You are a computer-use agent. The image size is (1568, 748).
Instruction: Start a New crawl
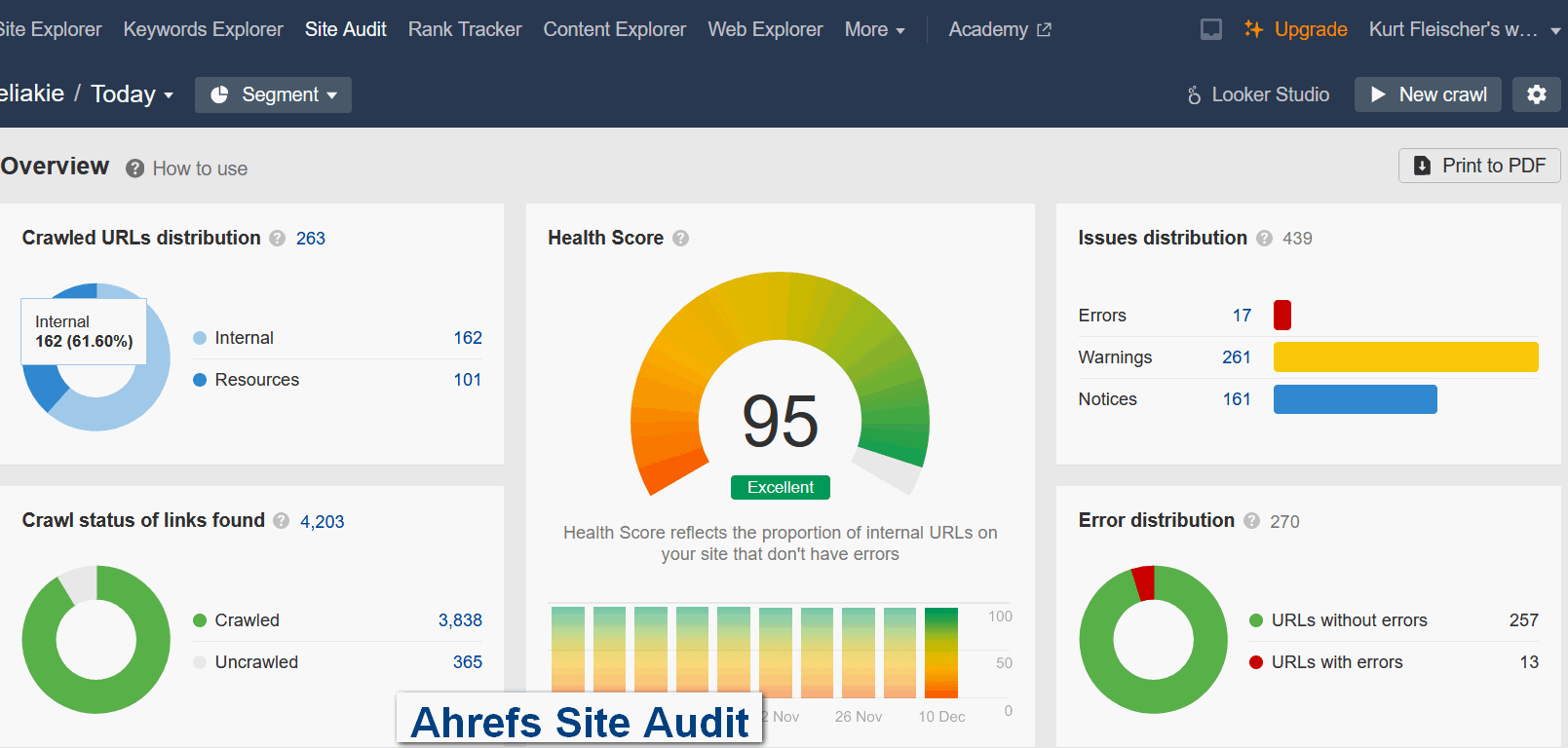tap(1428, 94)
